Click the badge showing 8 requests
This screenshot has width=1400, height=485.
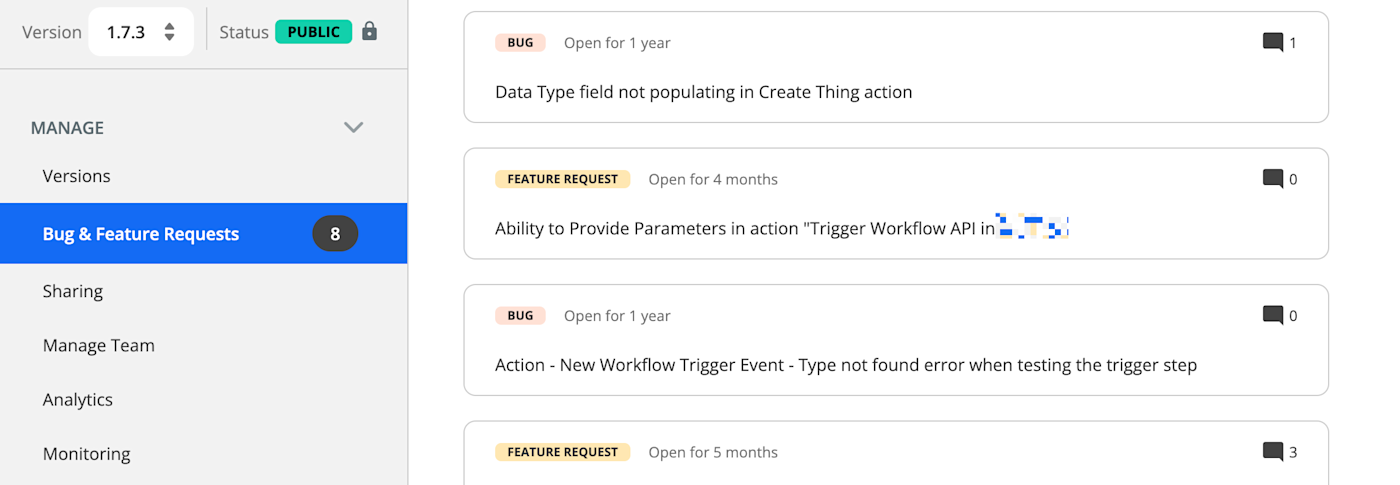coord(335,234)
